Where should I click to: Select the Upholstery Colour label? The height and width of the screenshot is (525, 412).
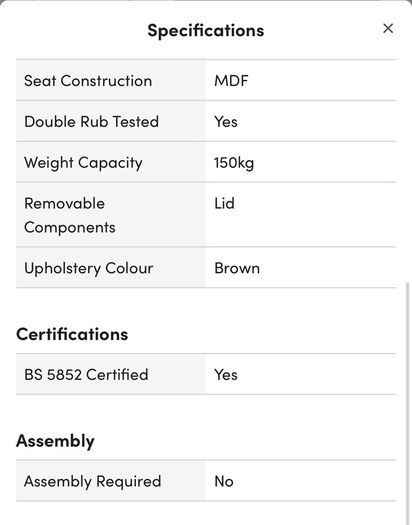(x=89, y=269)
